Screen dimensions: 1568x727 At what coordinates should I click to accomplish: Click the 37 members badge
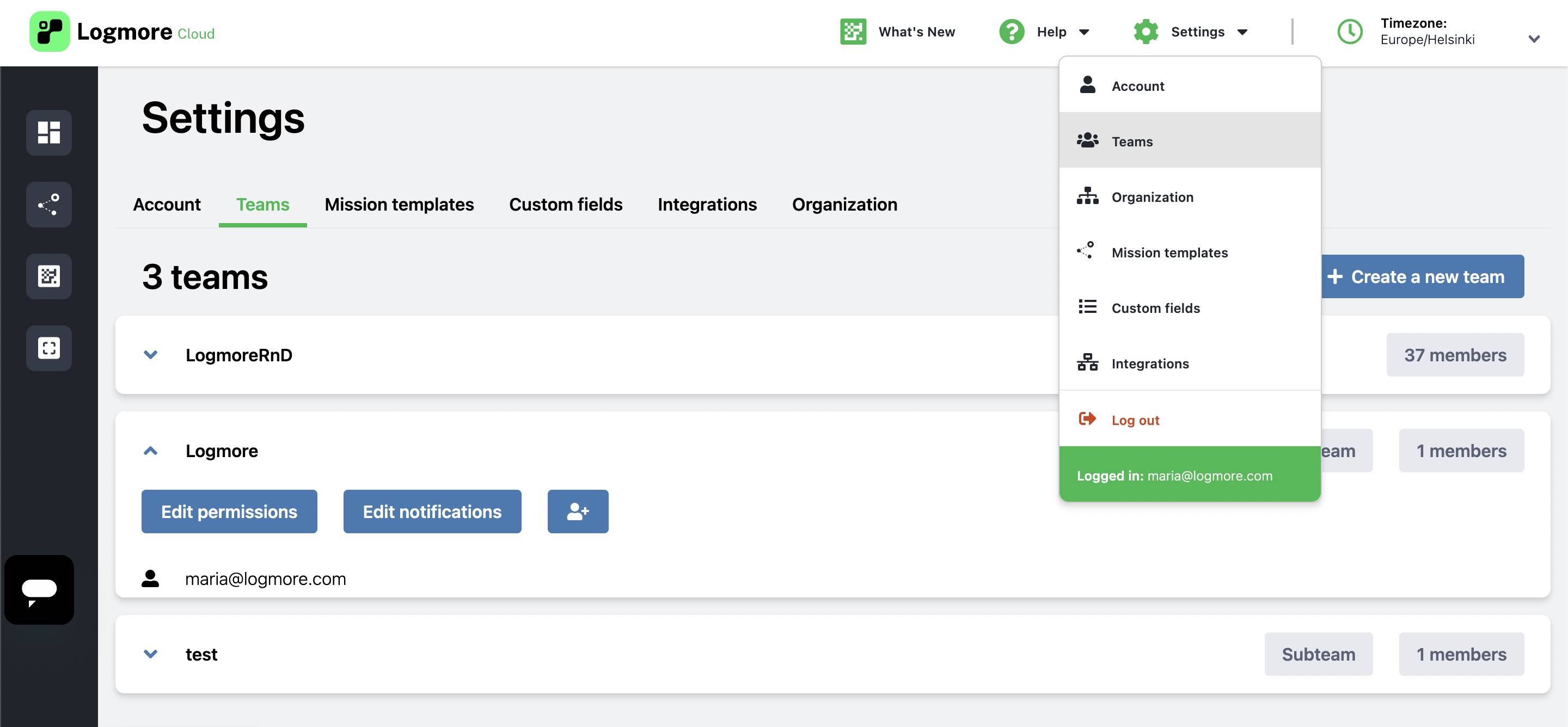[x=1454, y=355]
